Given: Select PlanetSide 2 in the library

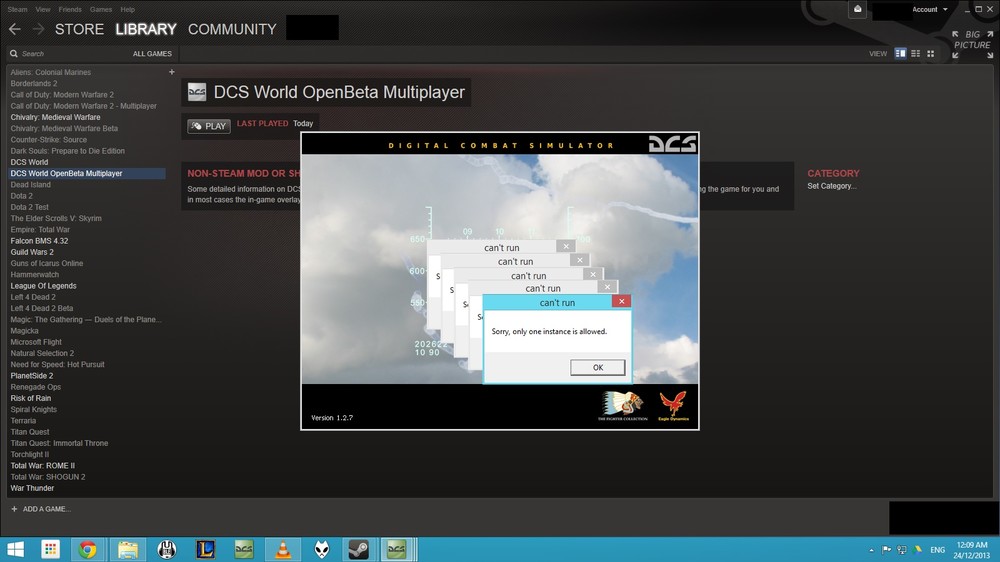Looking at the screenshot, I should click(x=32, y=376).
